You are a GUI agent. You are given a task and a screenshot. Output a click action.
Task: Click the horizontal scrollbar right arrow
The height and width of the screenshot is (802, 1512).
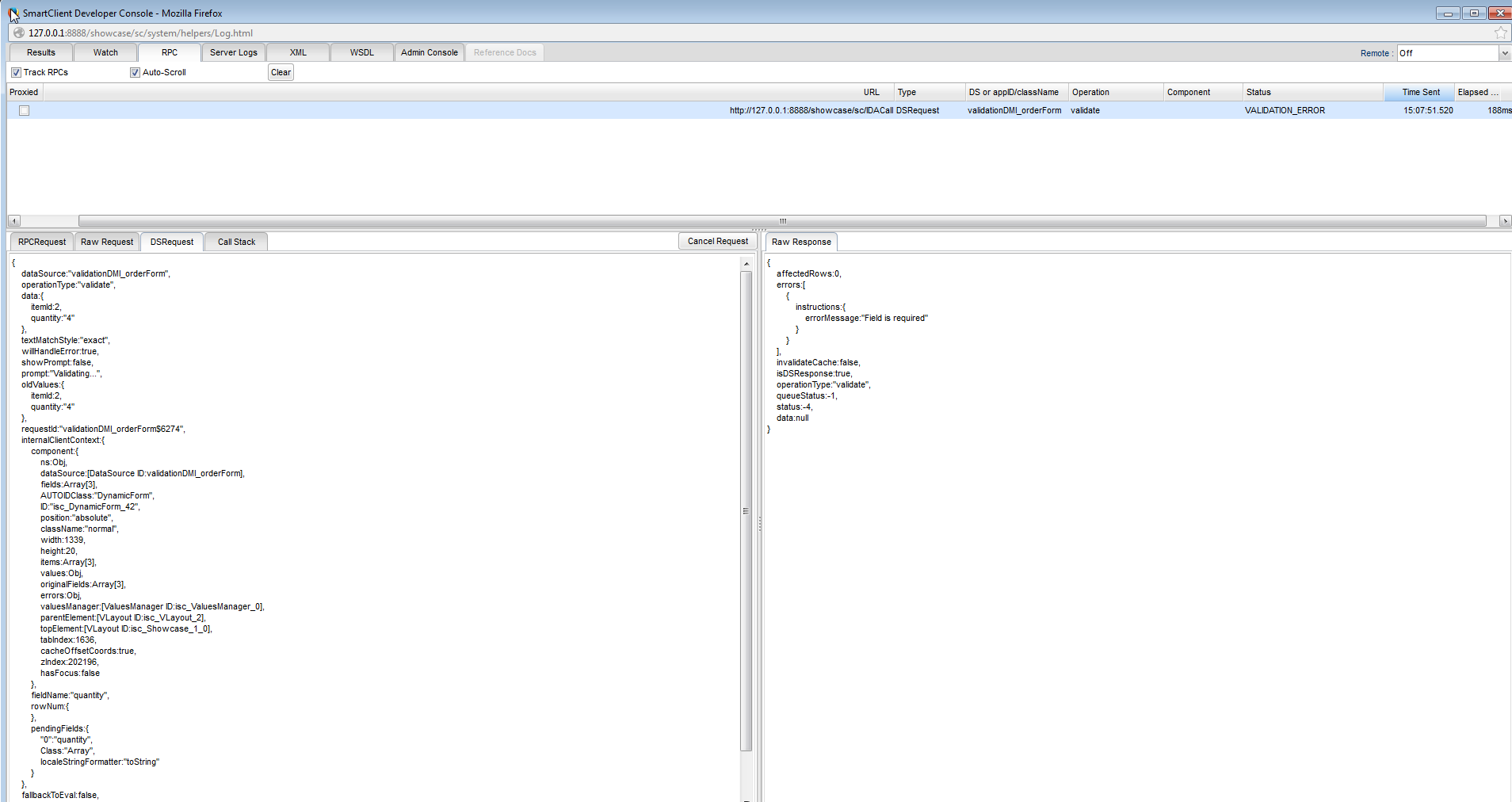coord(1505,221)
